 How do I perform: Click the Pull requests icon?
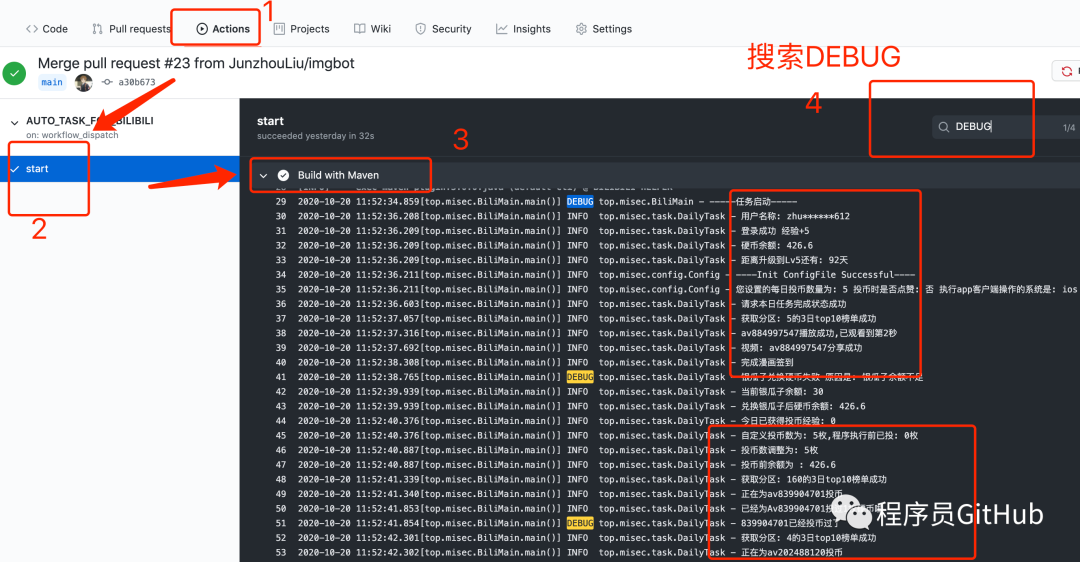click(97, 29)
